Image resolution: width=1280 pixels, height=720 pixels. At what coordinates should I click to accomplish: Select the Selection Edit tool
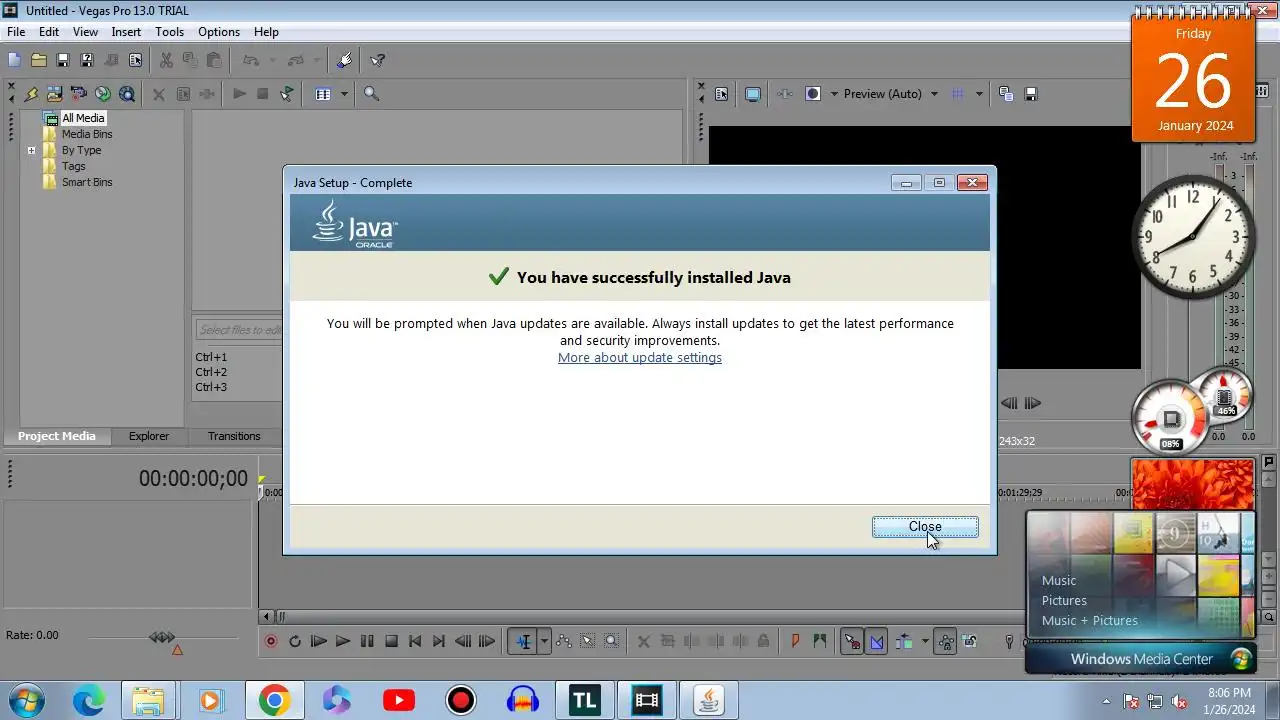(588, 641)
